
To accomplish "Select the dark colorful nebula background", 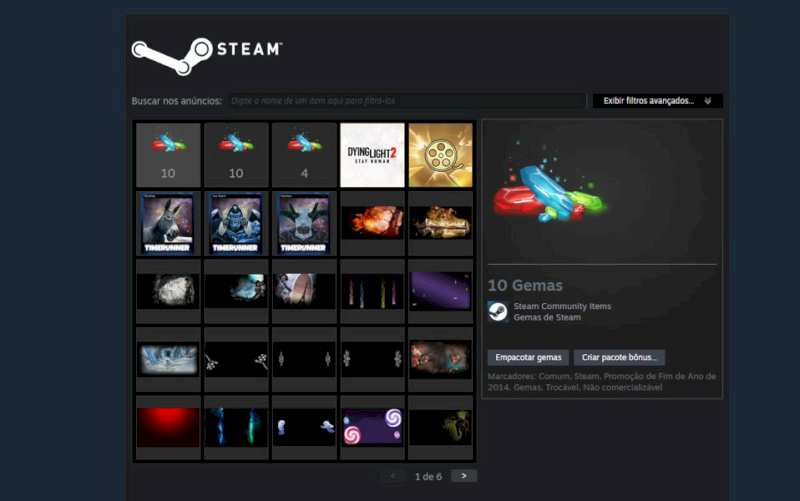I will click(x=440, y=360).
